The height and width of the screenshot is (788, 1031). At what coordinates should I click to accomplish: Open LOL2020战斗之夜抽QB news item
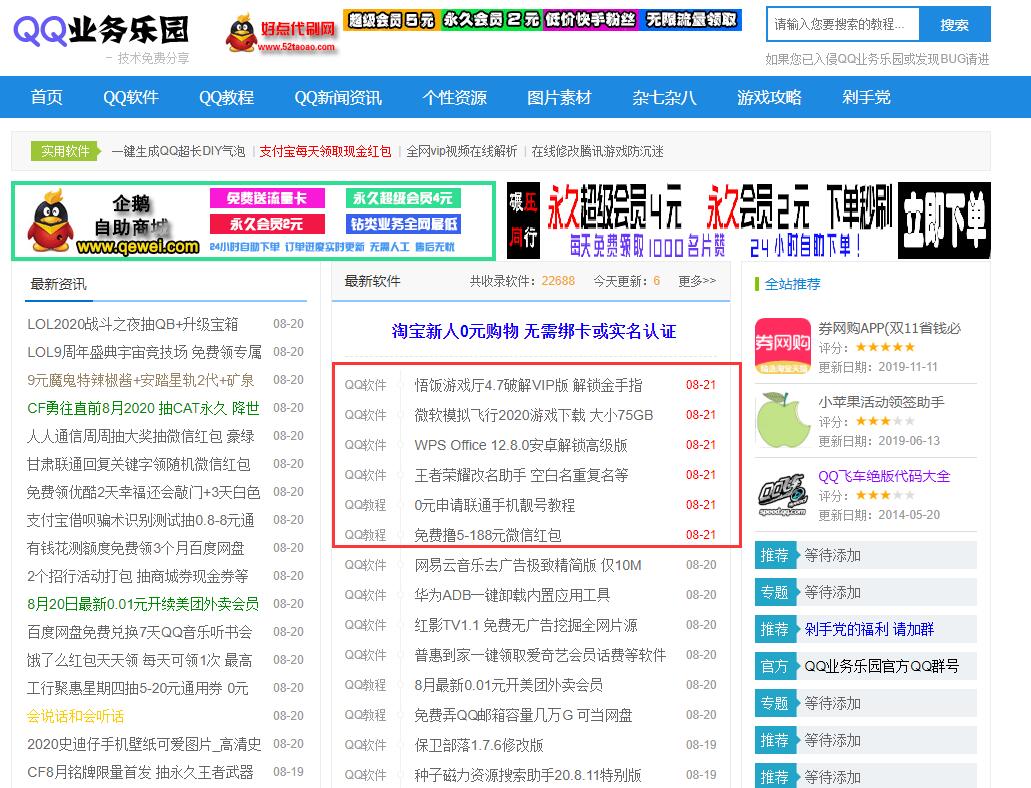coord(133,324)
